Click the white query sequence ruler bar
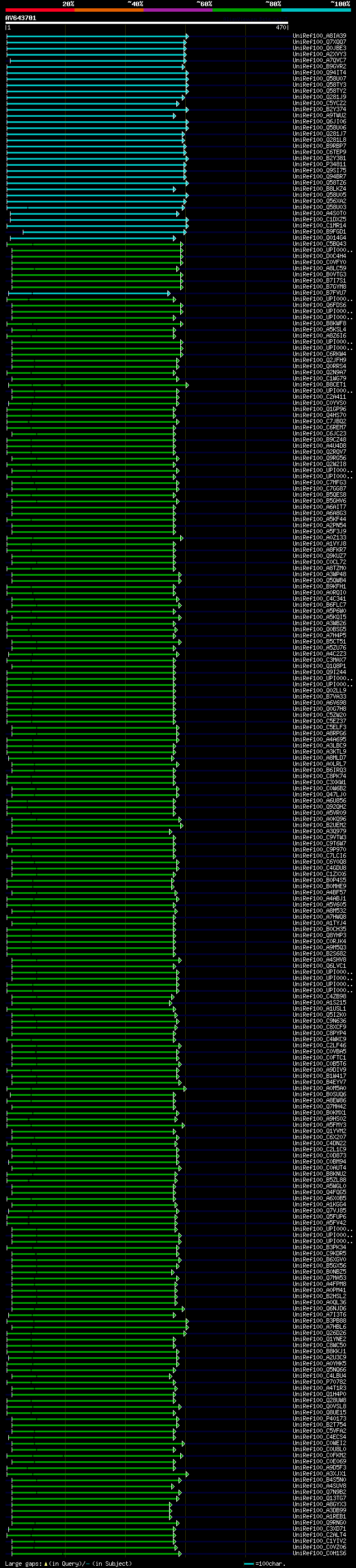Viewport: 356px width, 1568px height. (x=147, y=23)
